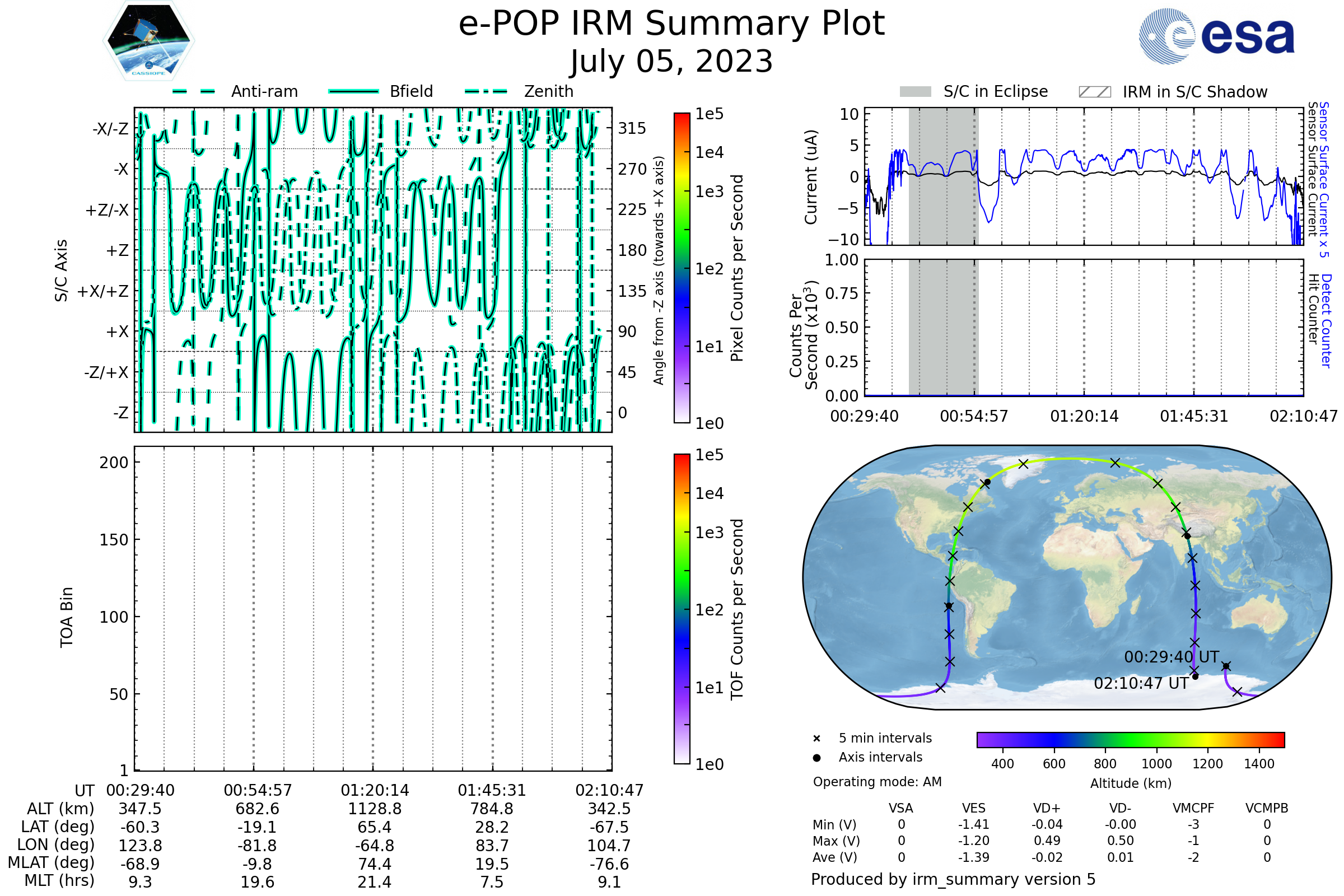1344x896 pixels.
Task: Click the TOF Counts per Second colorbar
Action: (682, 609)
